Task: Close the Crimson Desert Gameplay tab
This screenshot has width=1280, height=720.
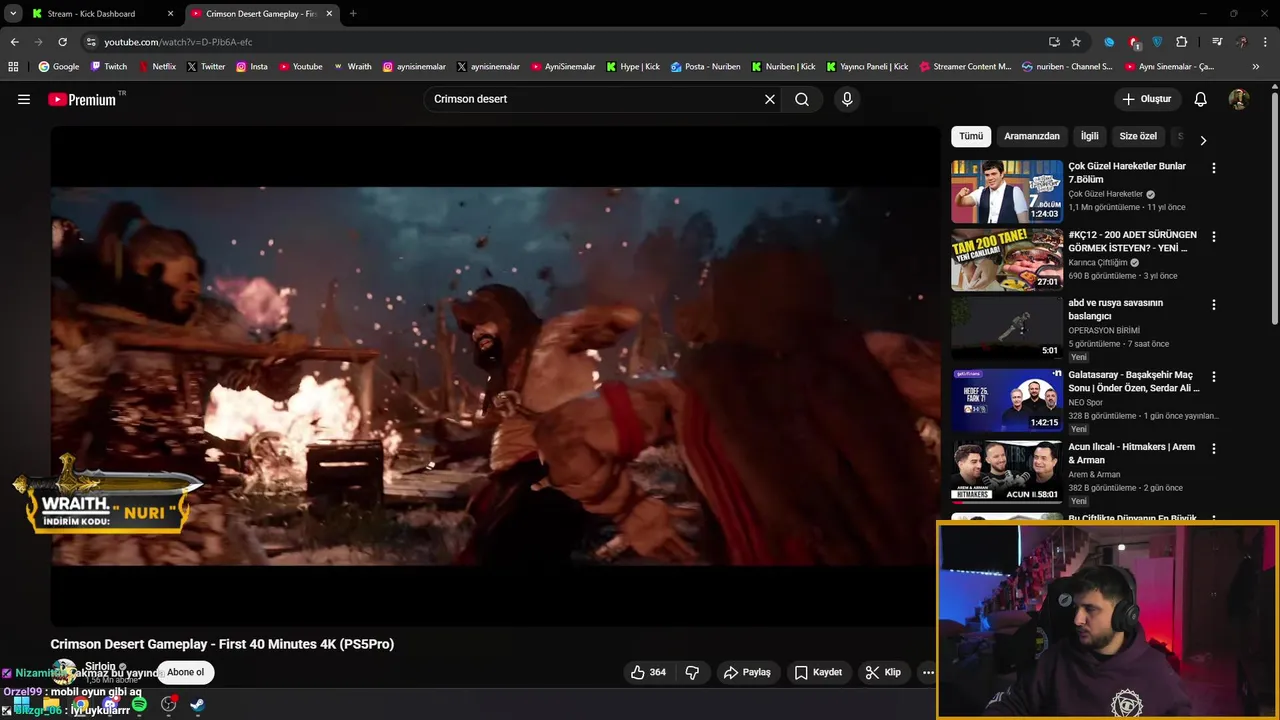Action: (329, 14)
